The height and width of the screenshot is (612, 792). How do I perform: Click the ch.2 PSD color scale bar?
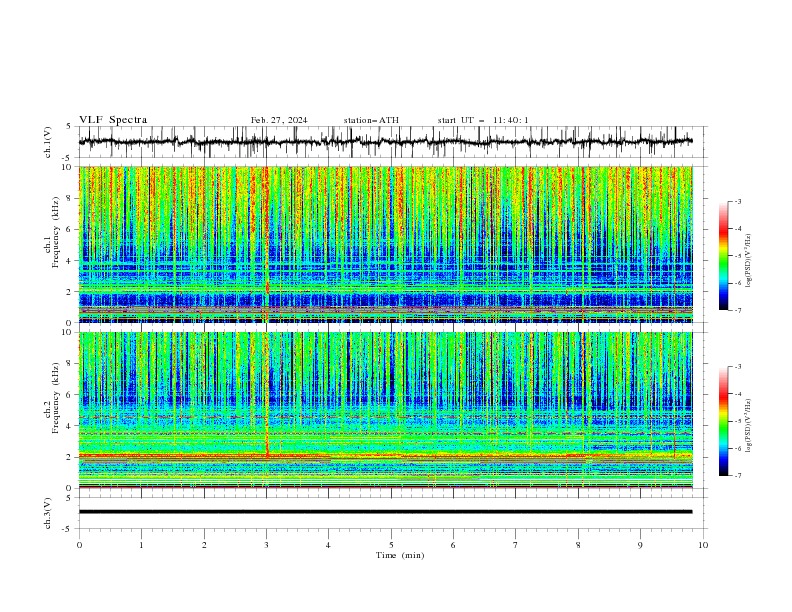click(x=723, y=421)
